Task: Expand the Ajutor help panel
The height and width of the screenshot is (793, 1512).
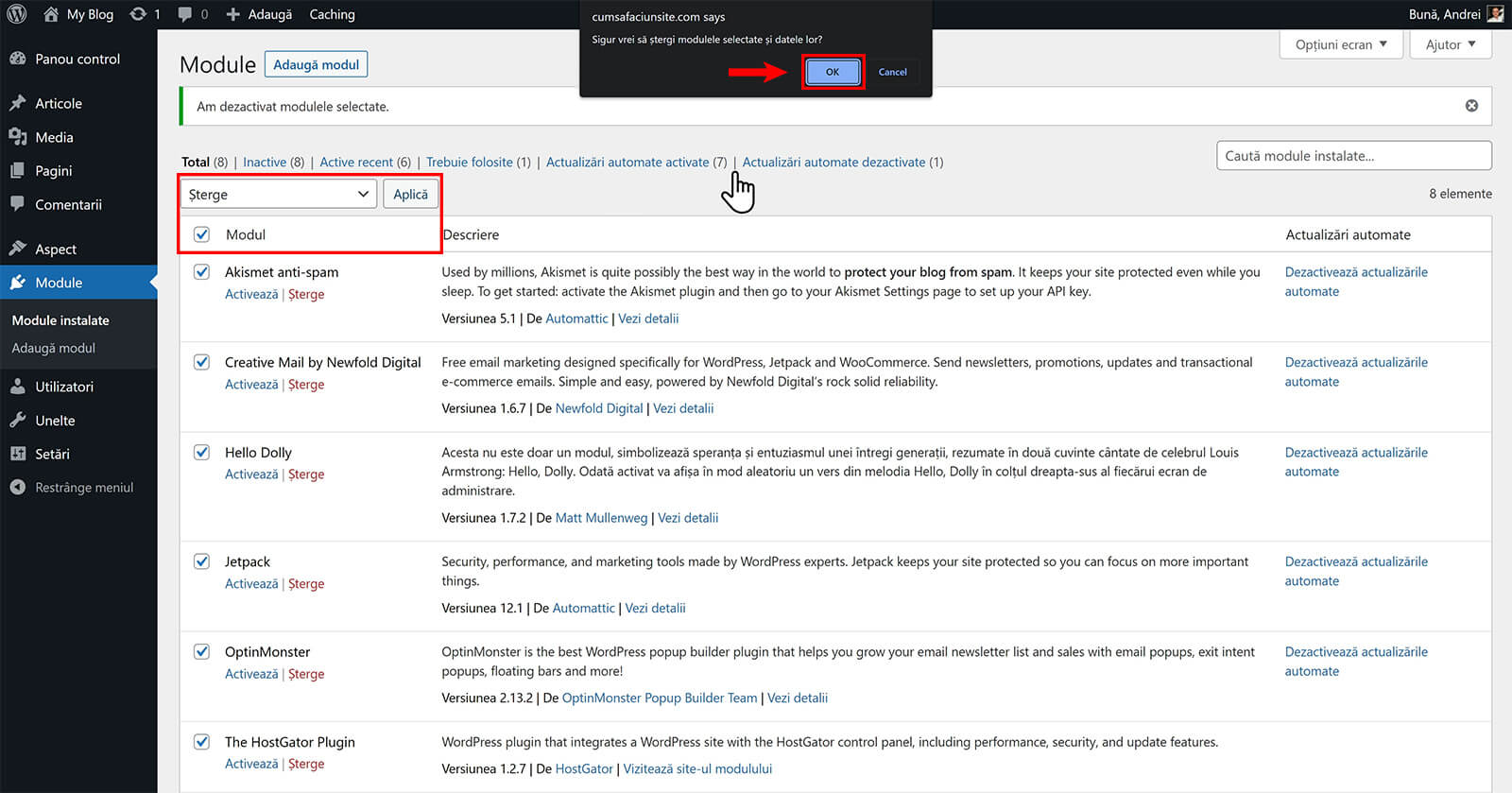Action: [1451, 44]
